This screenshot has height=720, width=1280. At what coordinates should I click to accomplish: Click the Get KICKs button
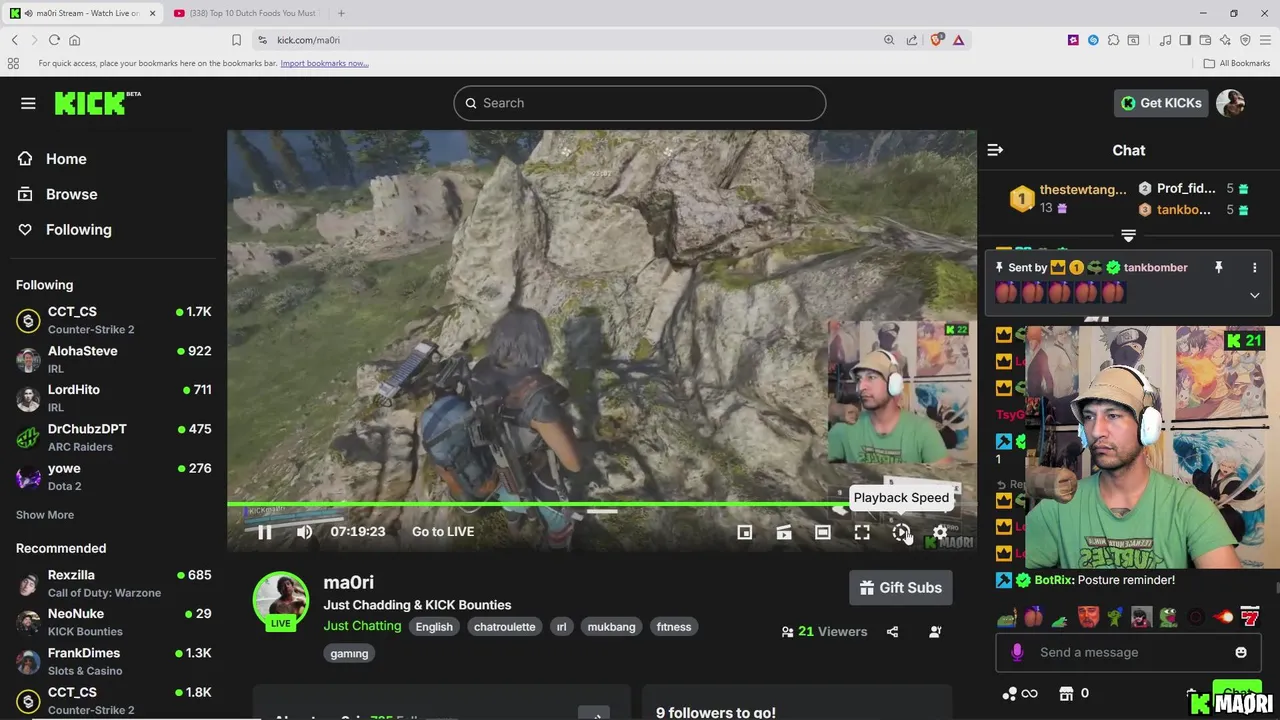(1160, 103)
